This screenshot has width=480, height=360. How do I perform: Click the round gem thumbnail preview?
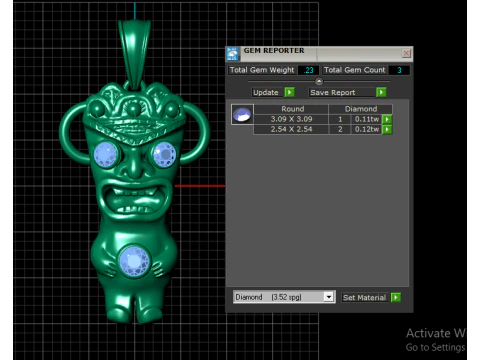coord(242,114)
